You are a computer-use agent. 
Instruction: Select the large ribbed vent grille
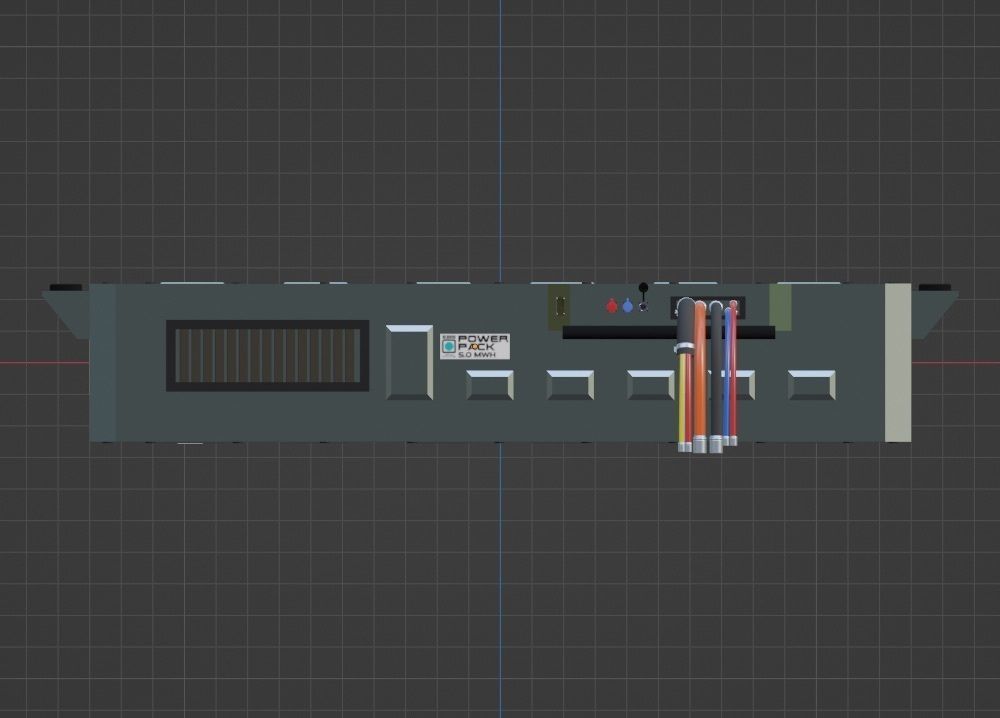pos(268,356)
